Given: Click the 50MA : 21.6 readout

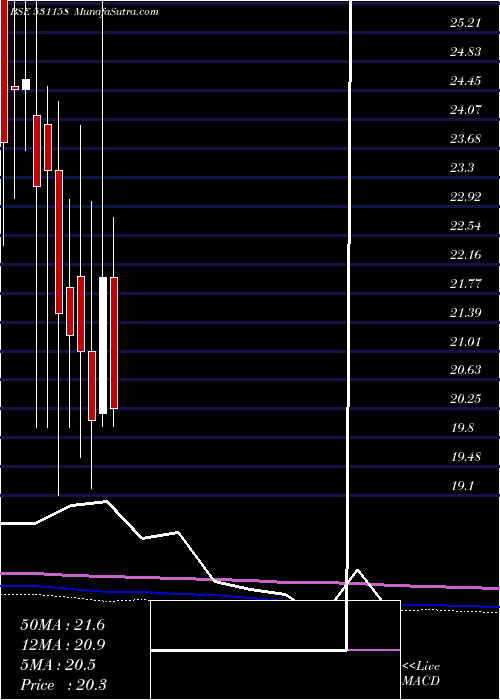Looking at the screenshot, I should [62, 625].
